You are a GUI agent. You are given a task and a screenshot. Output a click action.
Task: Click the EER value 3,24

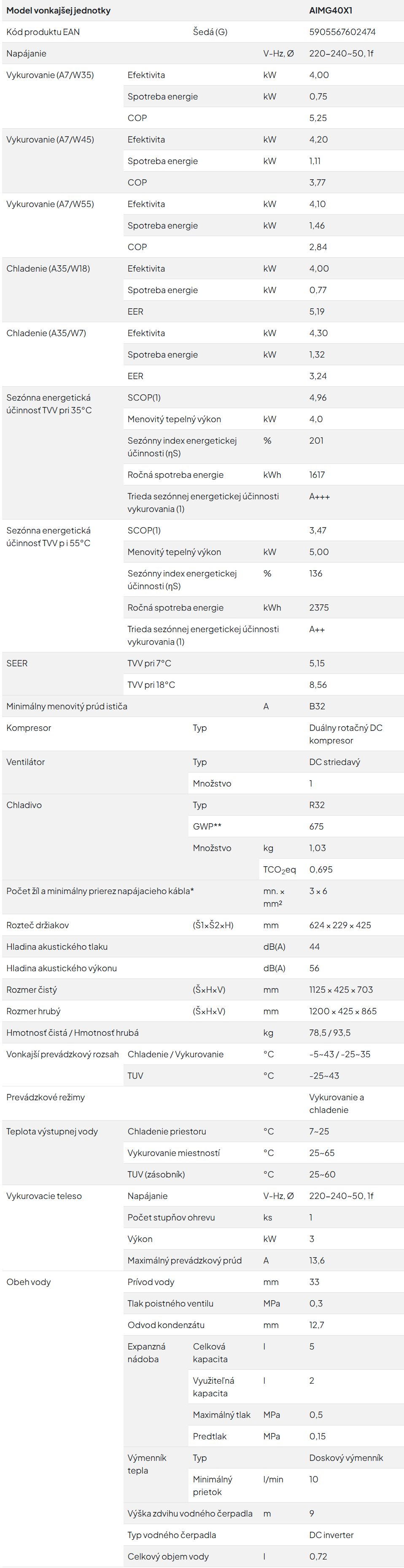[318, 376]
